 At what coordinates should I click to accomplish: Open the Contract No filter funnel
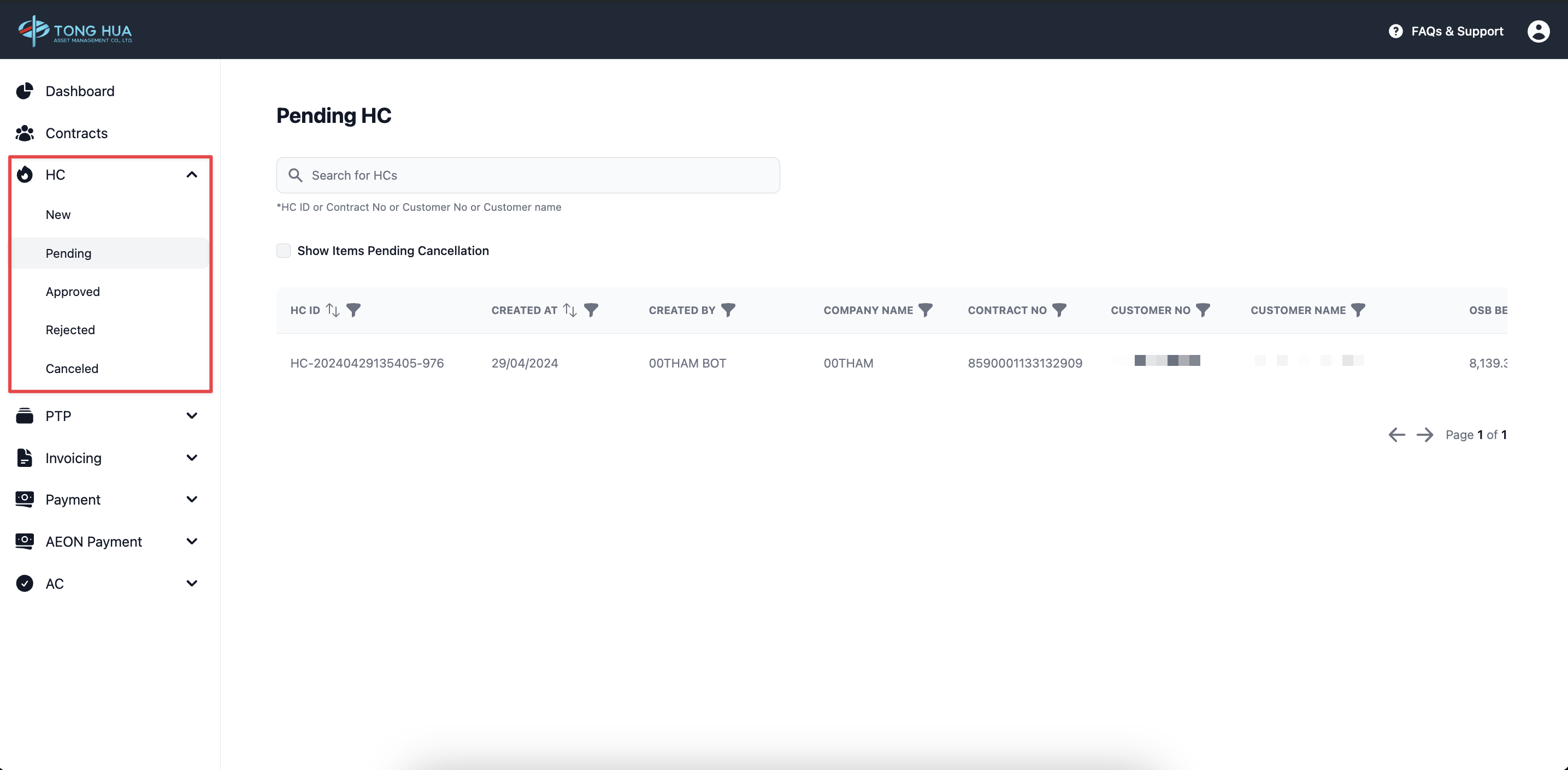(1059, 310)
